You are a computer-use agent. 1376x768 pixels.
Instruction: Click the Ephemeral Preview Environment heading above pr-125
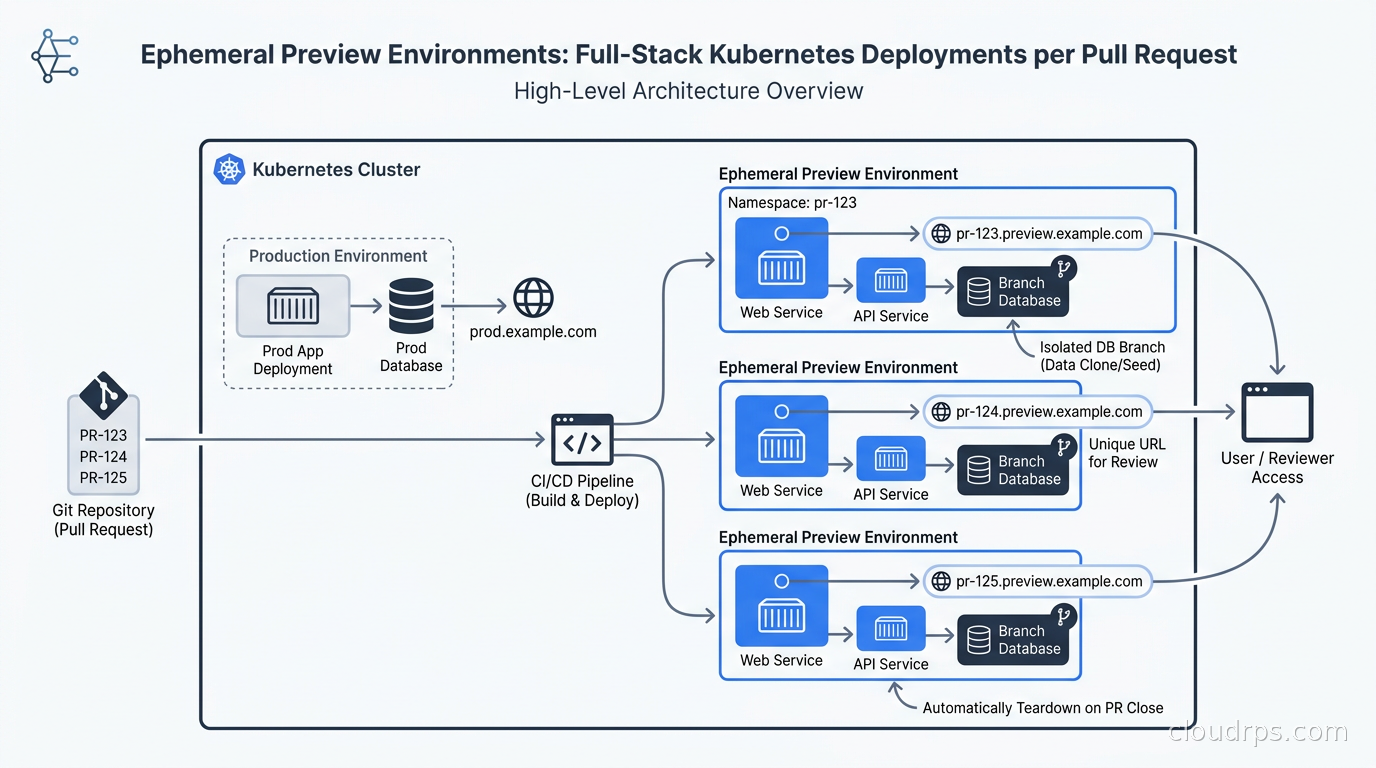coord(838,537)
